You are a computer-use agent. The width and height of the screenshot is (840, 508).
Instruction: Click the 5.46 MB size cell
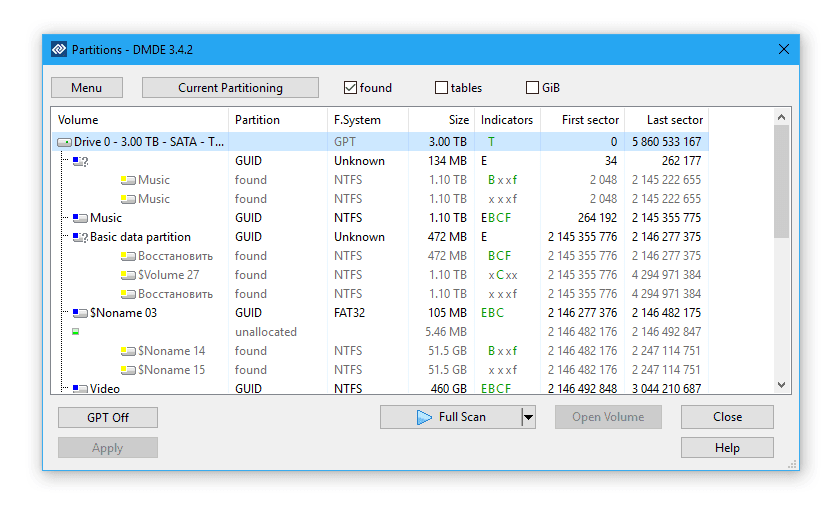tap(446, 332)
